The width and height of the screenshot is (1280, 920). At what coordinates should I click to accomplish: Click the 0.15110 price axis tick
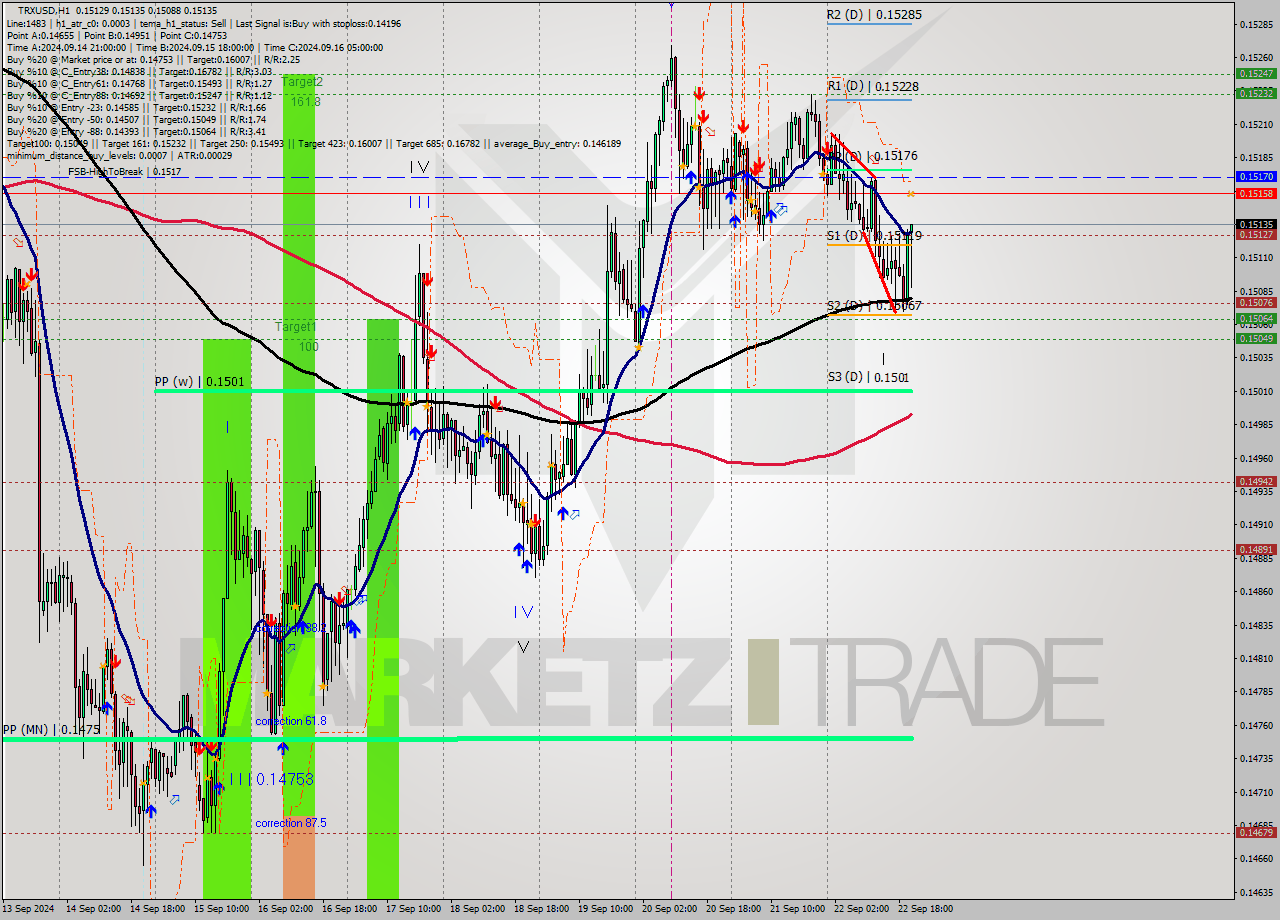tap(1256, 257)
